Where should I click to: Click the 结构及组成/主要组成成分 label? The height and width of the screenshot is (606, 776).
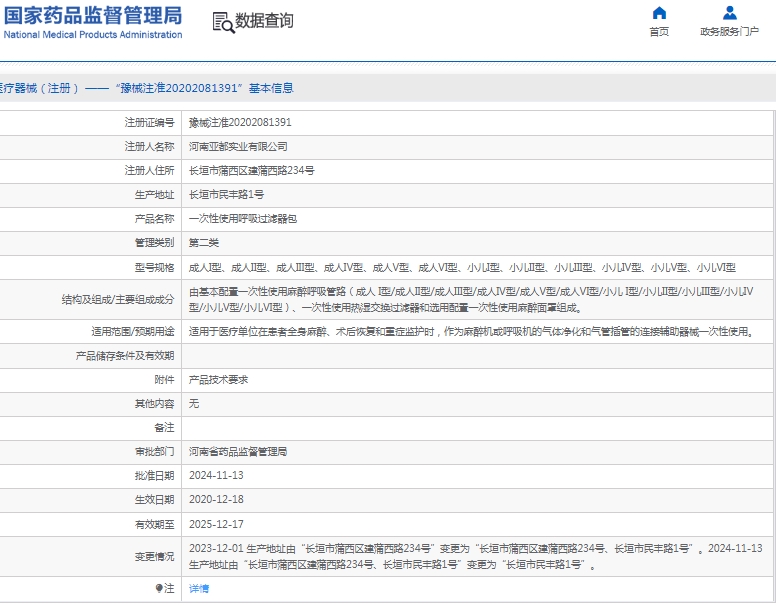coord(118,300)
